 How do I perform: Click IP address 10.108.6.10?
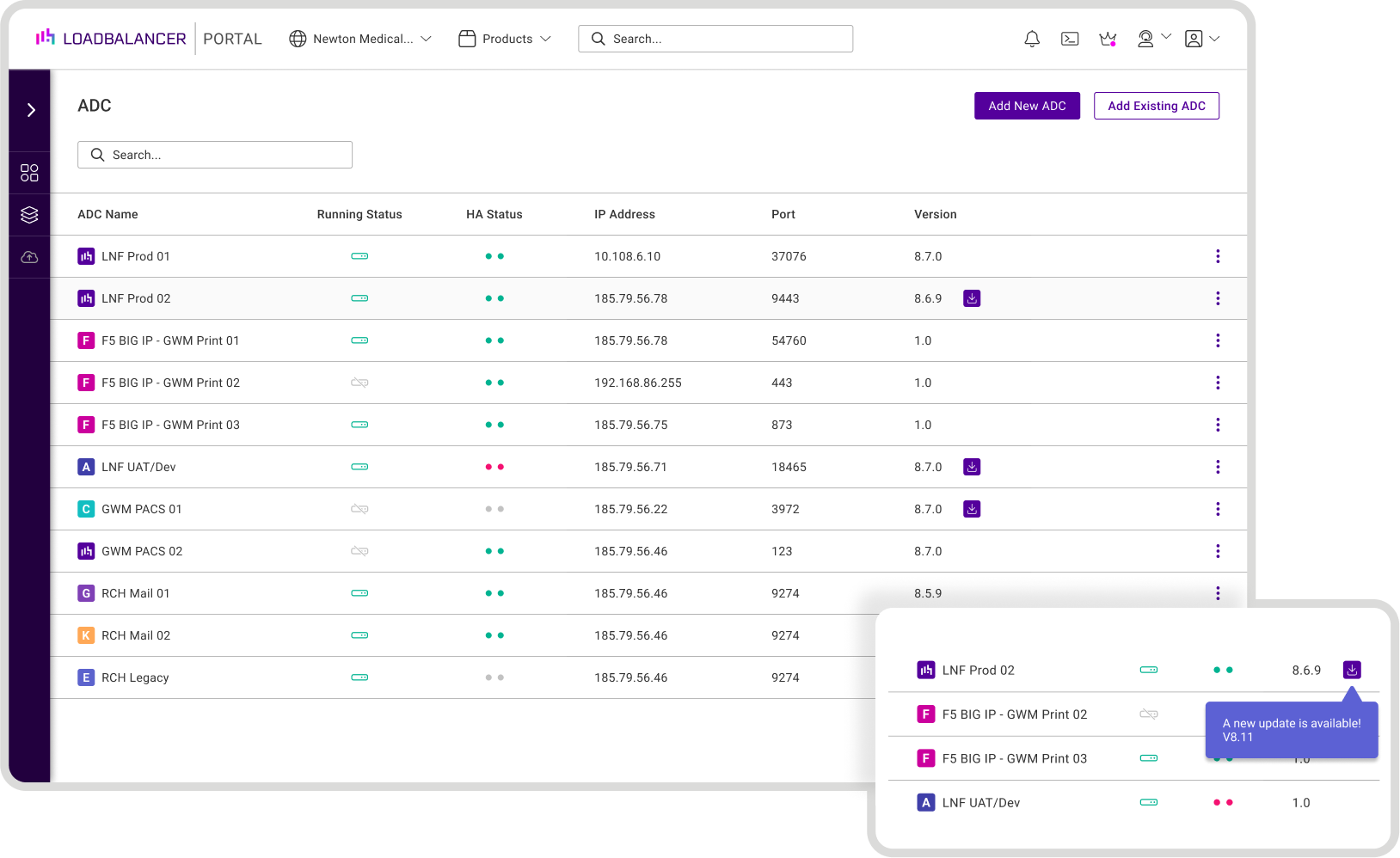coord(628,256)
